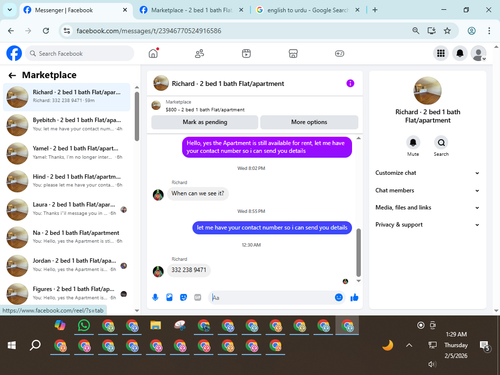Click the Search Facebook field
This screenshot has height=375, width=500.
[80, 53]
